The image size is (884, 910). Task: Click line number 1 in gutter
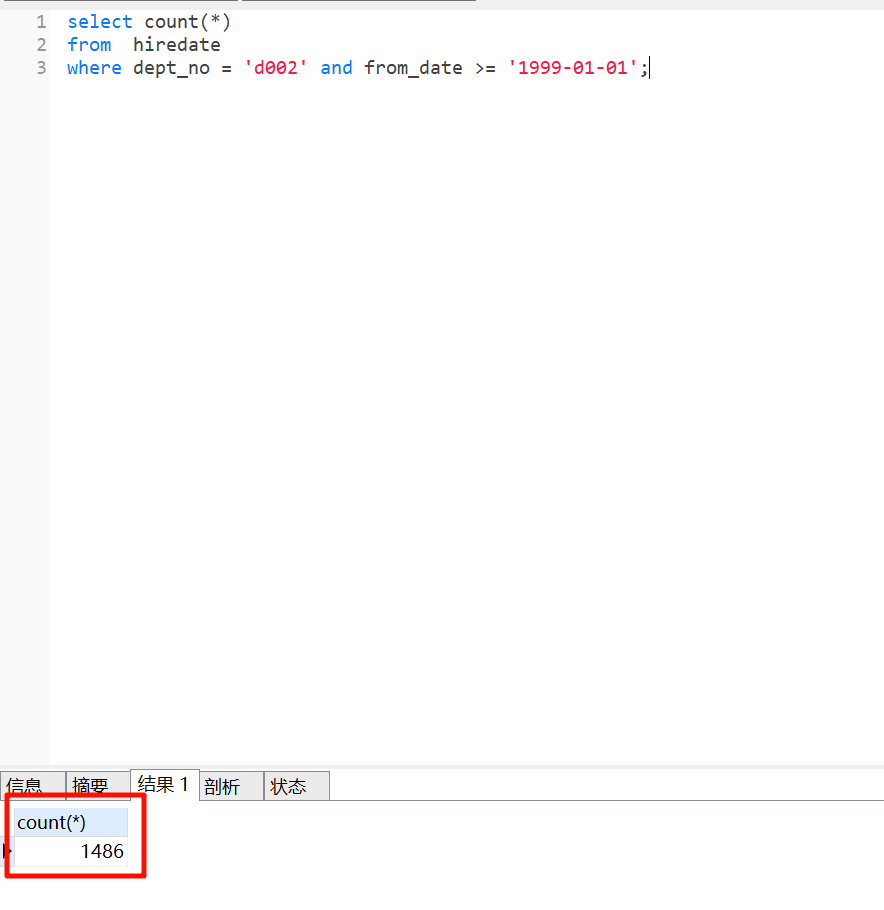[x=41, y=22]
